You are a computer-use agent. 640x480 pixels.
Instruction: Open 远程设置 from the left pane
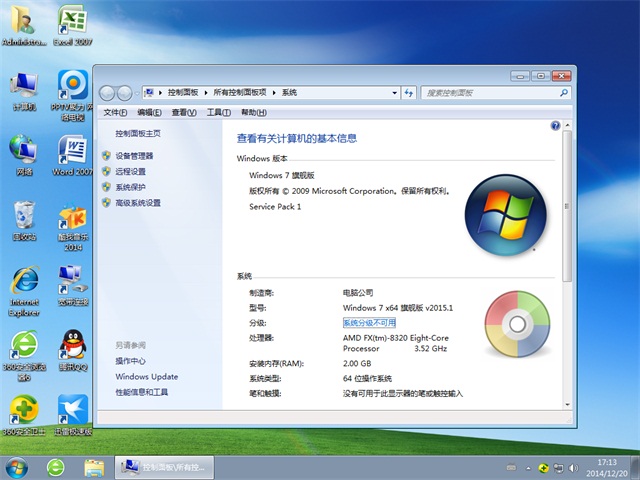click(131, 171)
